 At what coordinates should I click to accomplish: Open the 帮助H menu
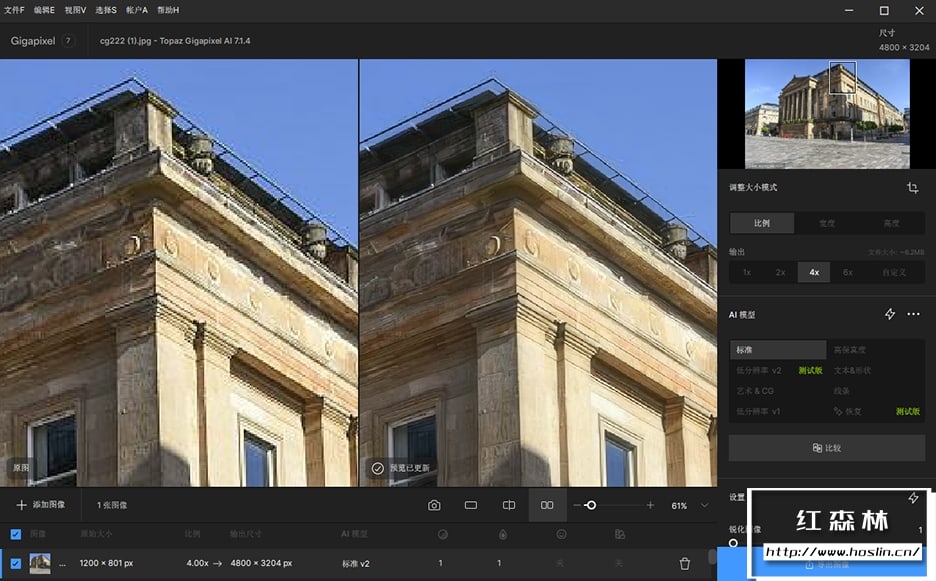pos(169,10)
